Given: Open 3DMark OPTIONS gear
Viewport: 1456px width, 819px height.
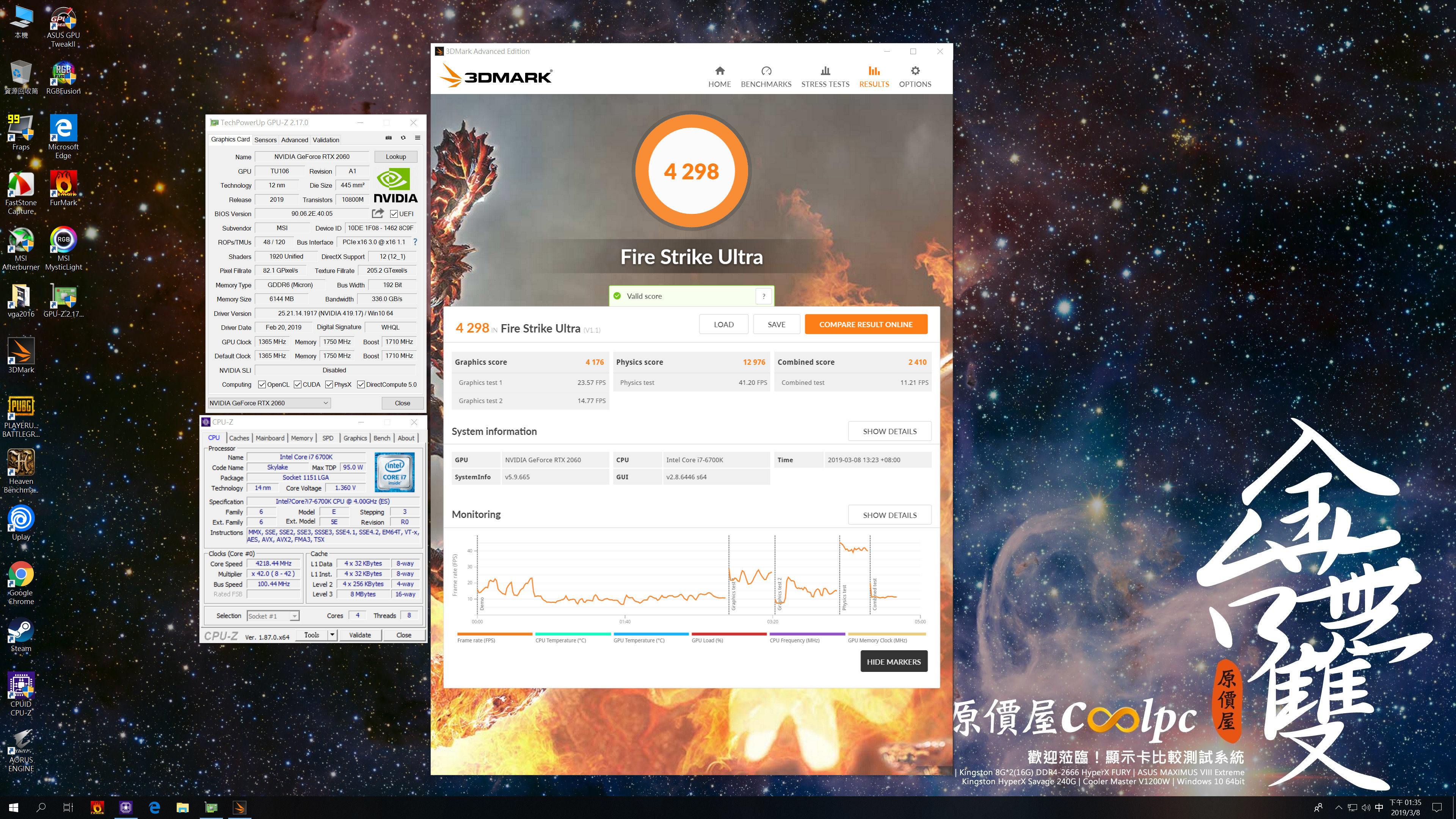Looking at the screenshot, I should click(915, 77).
